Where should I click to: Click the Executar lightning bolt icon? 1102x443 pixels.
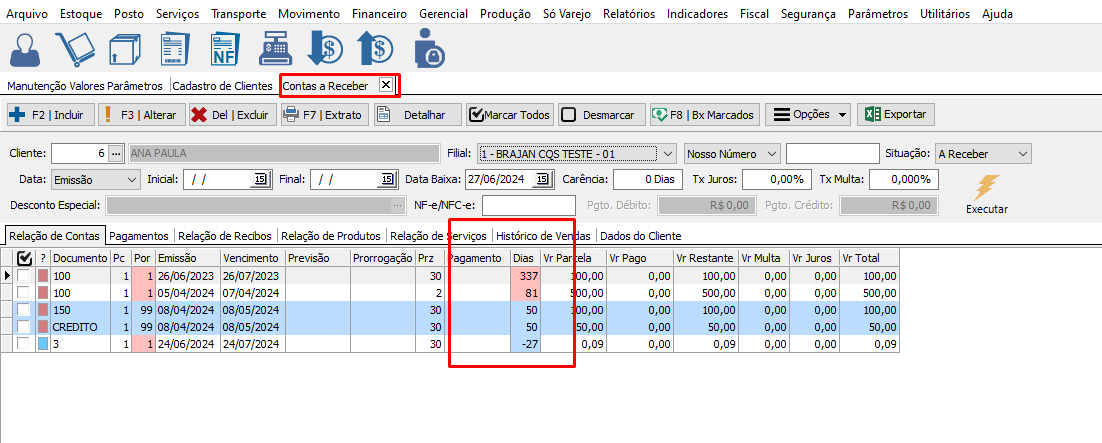(986, 187)
